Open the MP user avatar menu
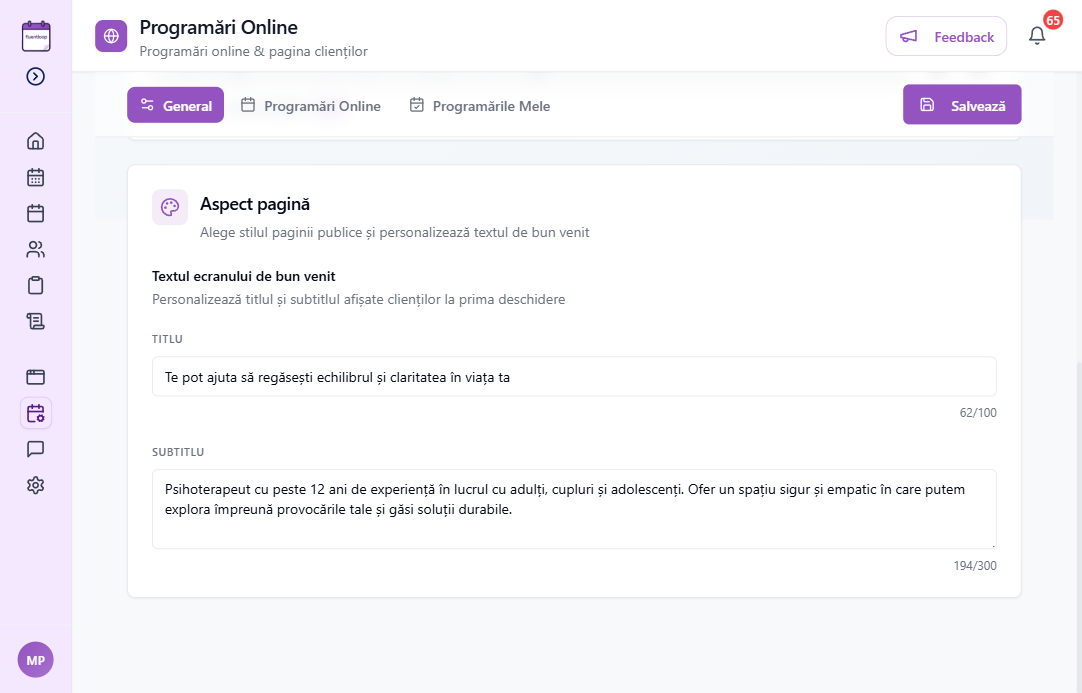The height and width of the screenshot is (693, 1082). pos(36,660)
